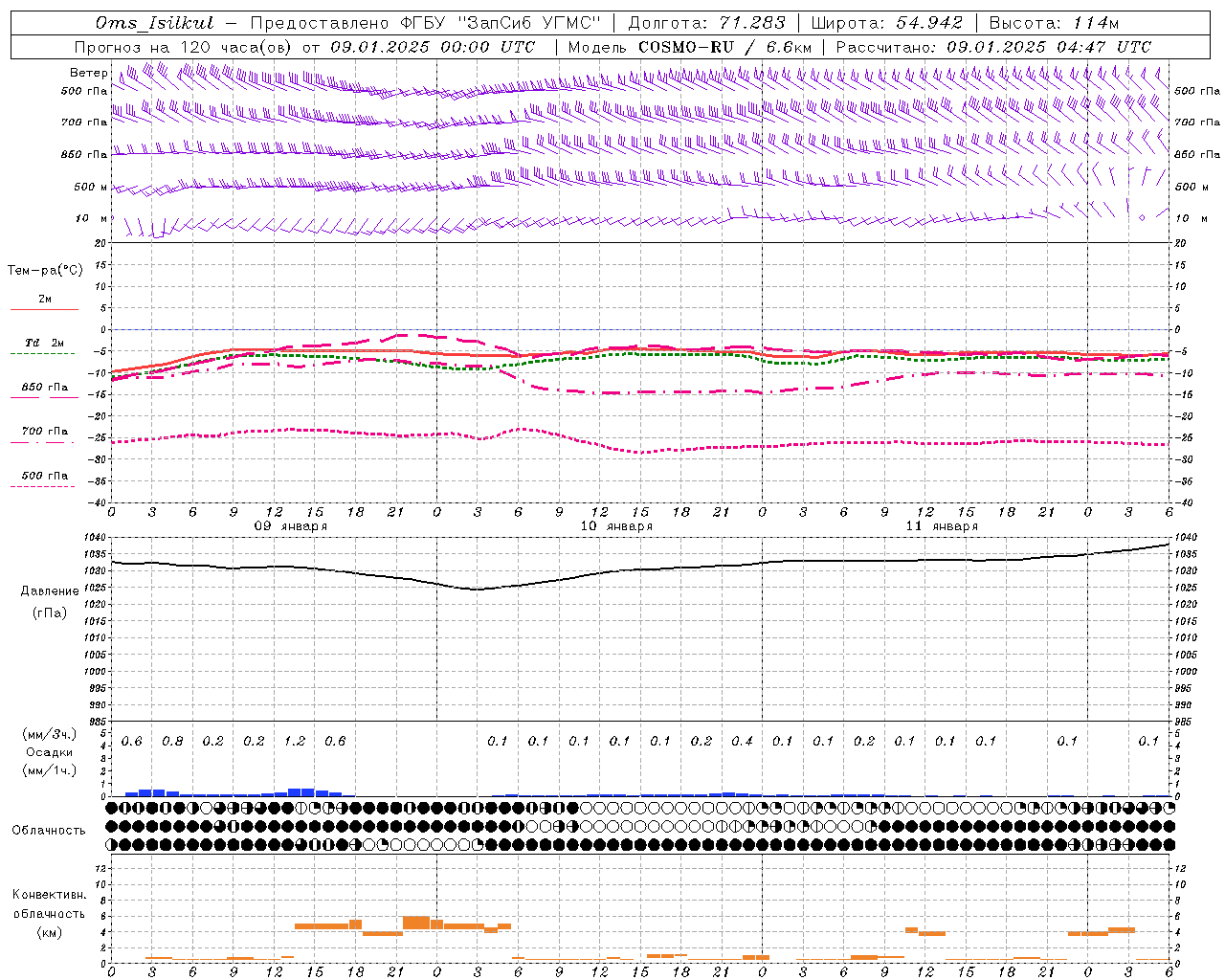Click the "Давление" pressure panel label

click(x=50, y=591)
